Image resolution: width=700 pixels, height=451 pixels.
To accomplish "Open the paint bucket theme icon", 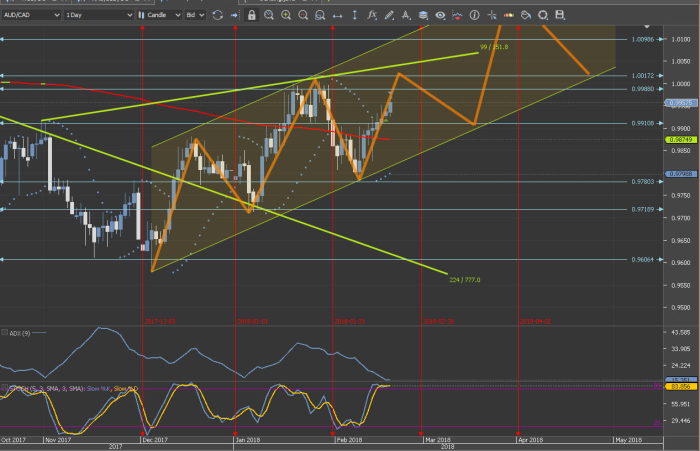I will [x=526, y=15].
